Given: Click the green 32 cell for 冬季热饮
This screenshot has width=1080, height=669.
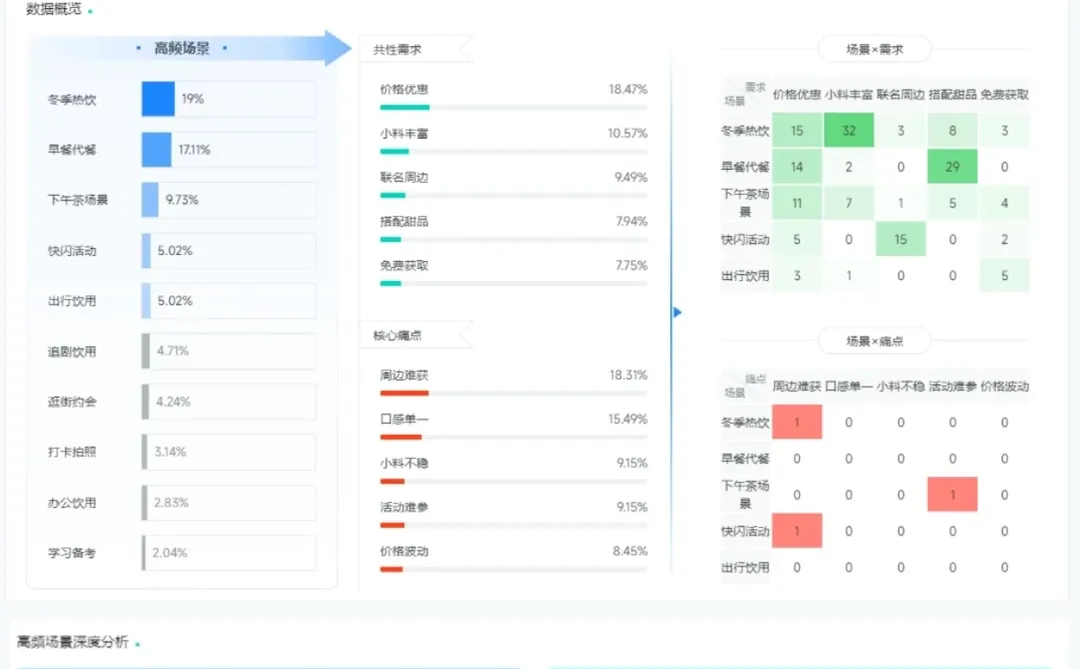Looking at the screenshot, I should [x=849, y=130].
